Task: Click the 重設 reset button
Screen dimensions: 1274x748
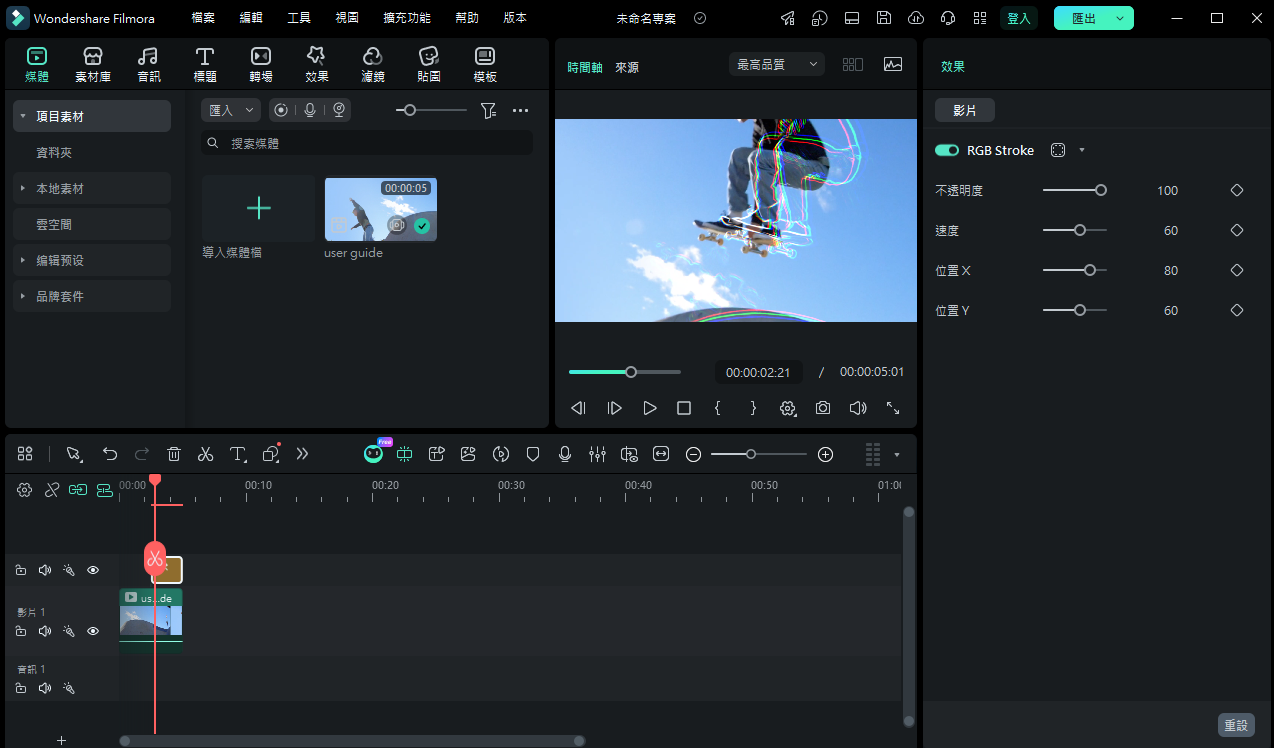Action: [1236, 725]
